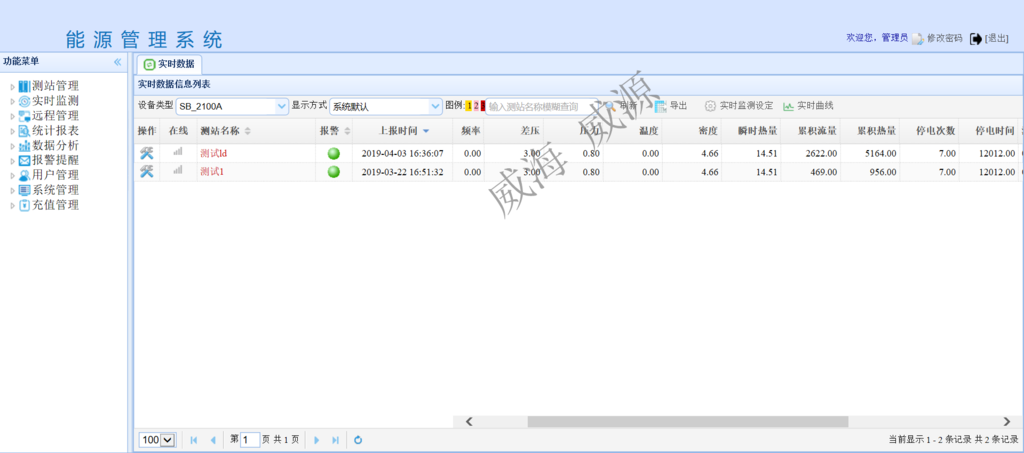
Task: Click the pagination refresh icon
Action: (358, 439)
